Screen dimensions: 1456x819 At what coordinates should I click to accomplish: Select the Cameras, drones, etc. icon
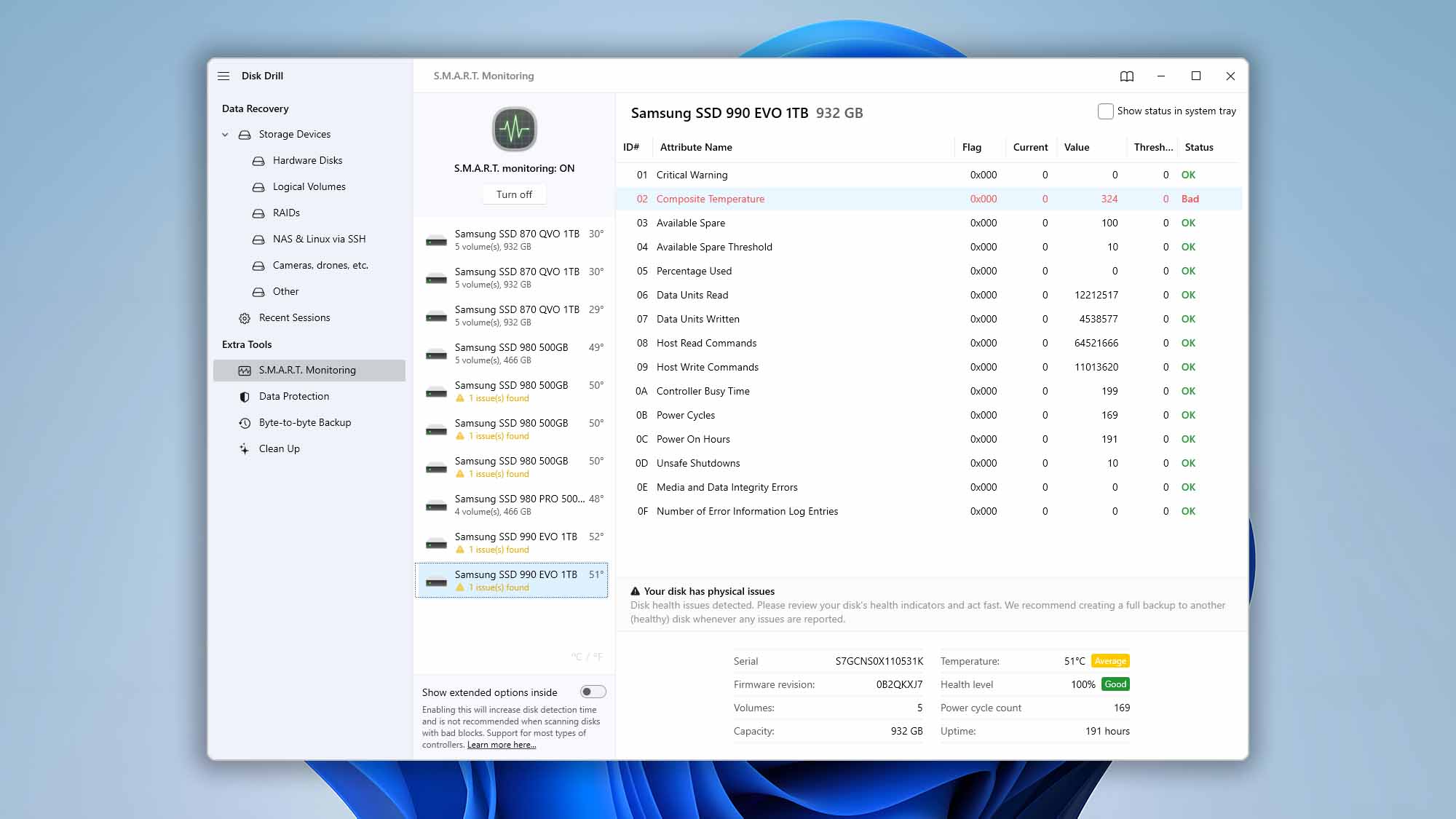click(x=257, y=265)
